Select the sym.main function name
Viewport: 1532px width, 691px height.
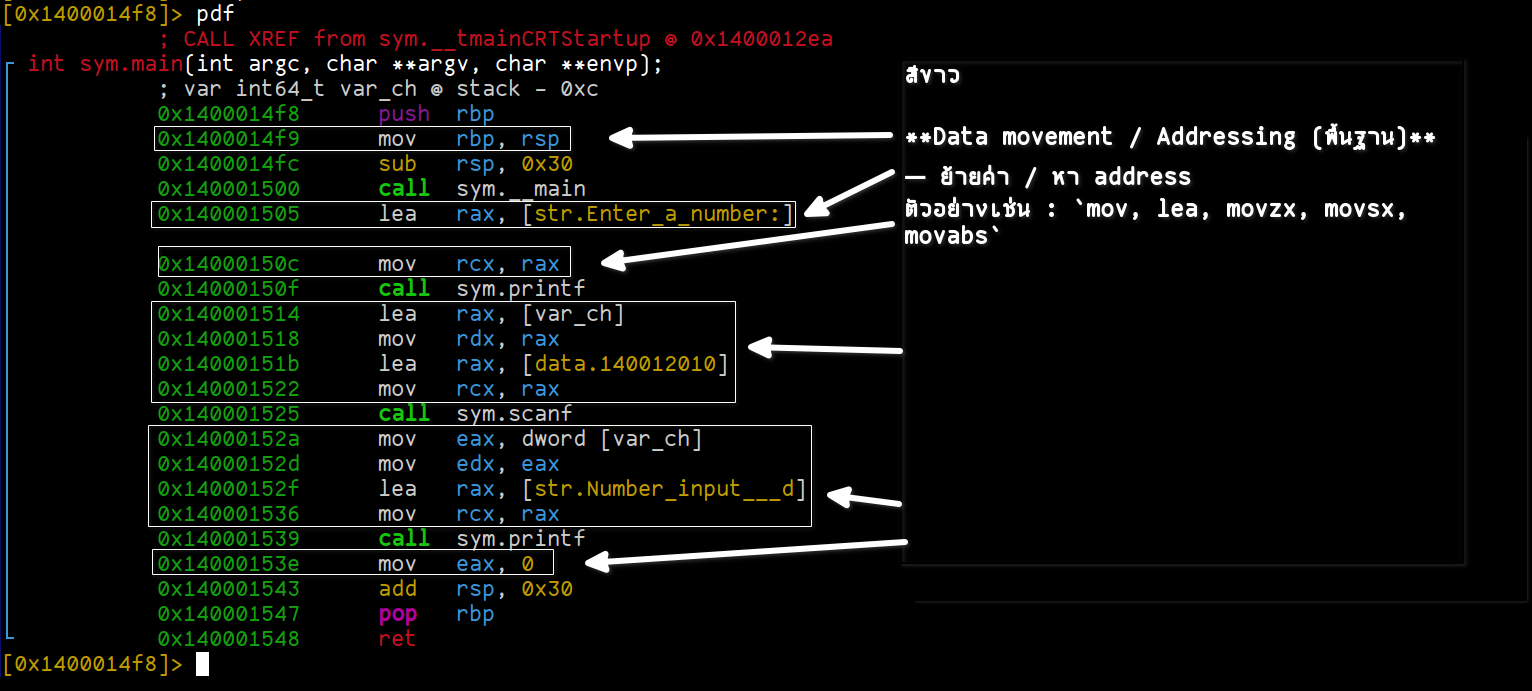(132, 64)
